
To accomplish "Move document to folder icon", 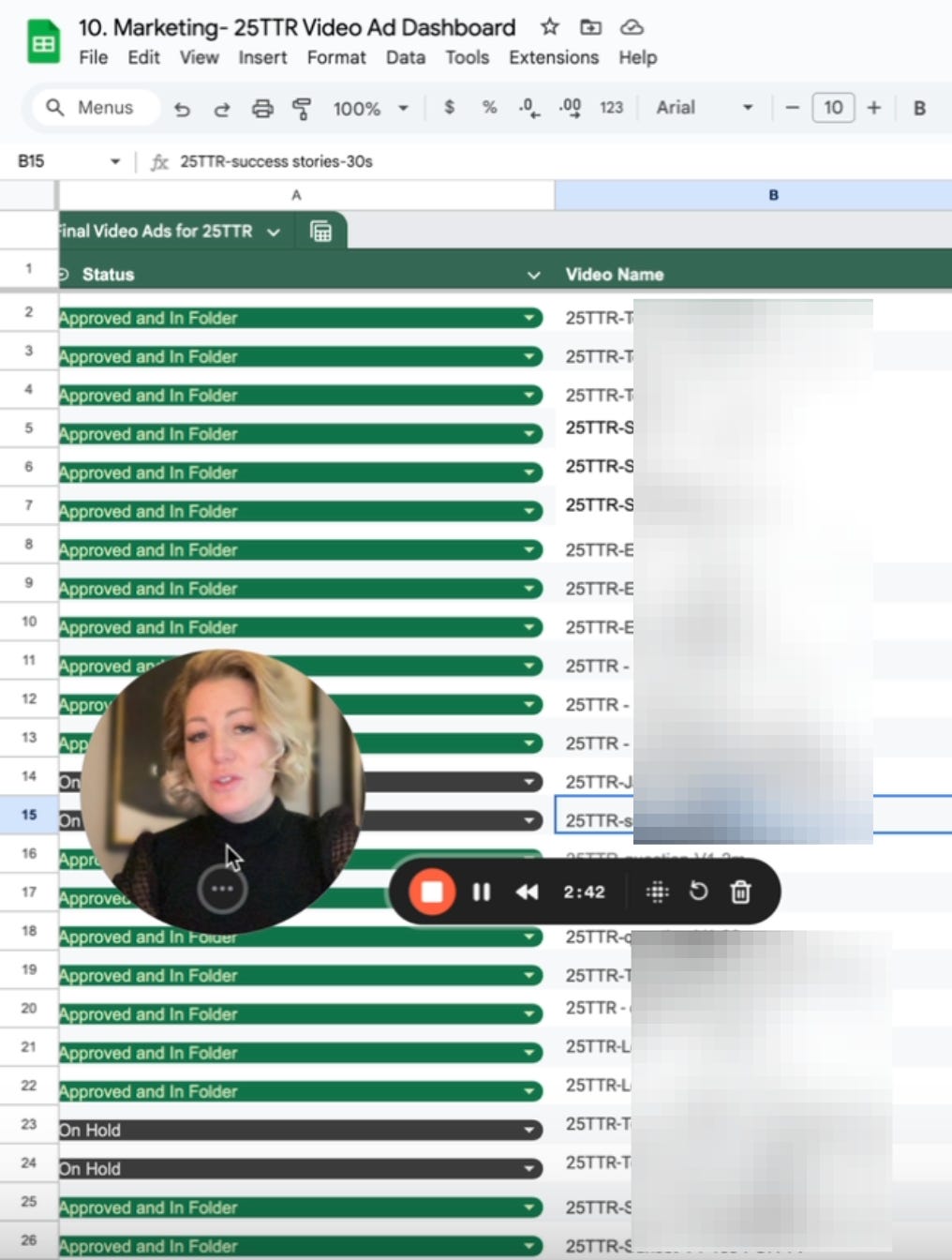I will [591, 27].
